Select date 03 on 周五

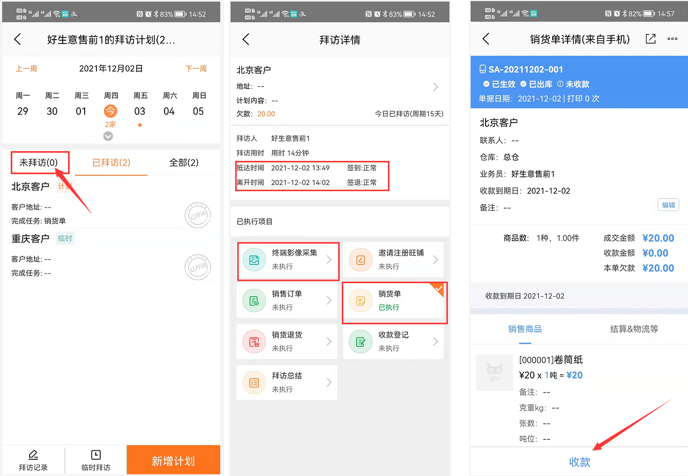tap(140, 111)
